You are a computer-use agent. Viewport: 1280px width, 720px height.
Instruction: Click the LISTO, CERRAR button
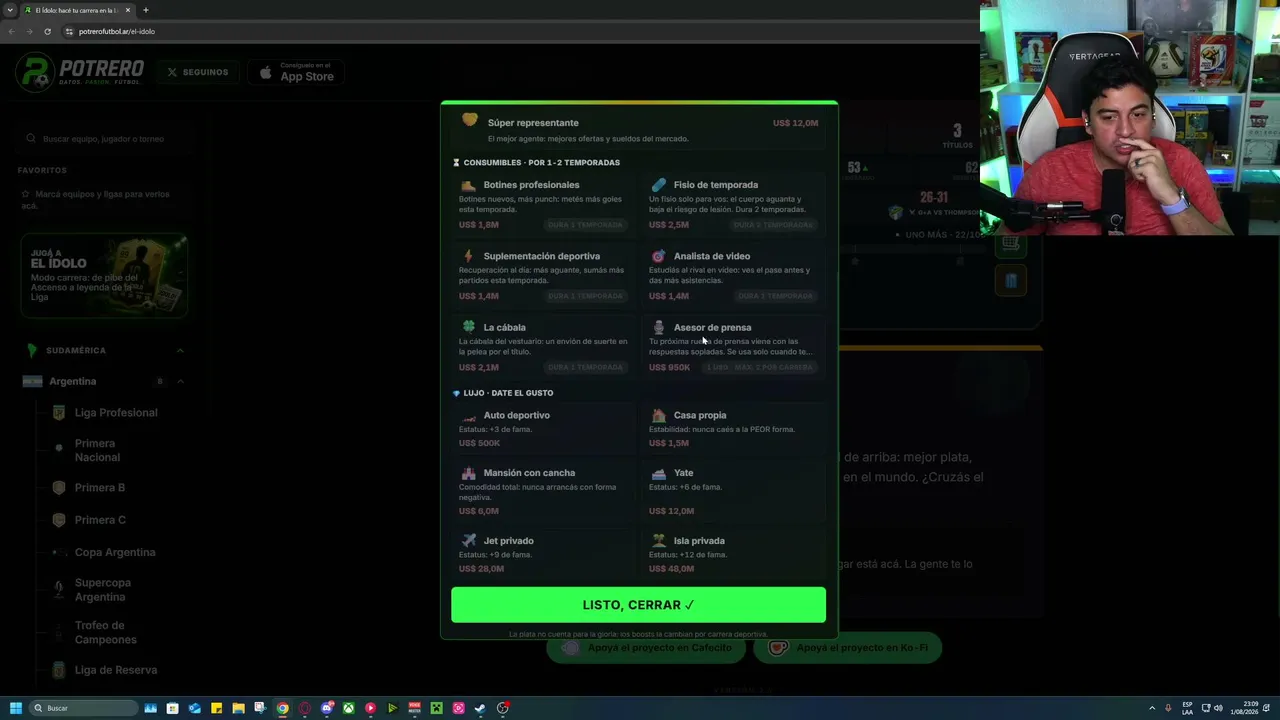point(638,605)
